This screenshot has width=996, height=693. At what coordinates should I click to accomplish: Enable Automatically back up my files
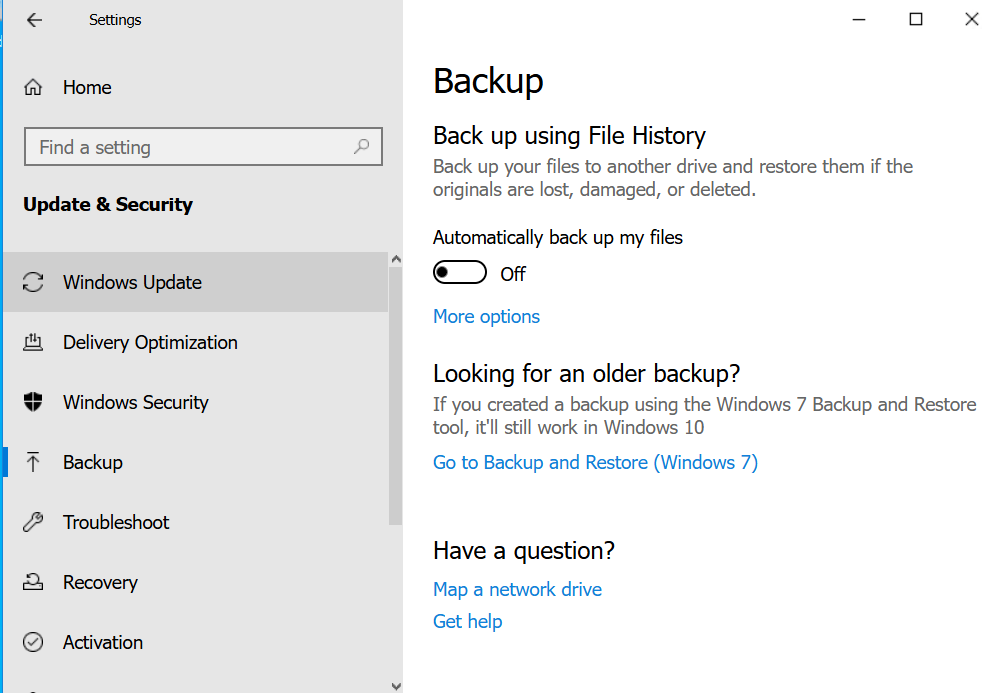point(460,273)
